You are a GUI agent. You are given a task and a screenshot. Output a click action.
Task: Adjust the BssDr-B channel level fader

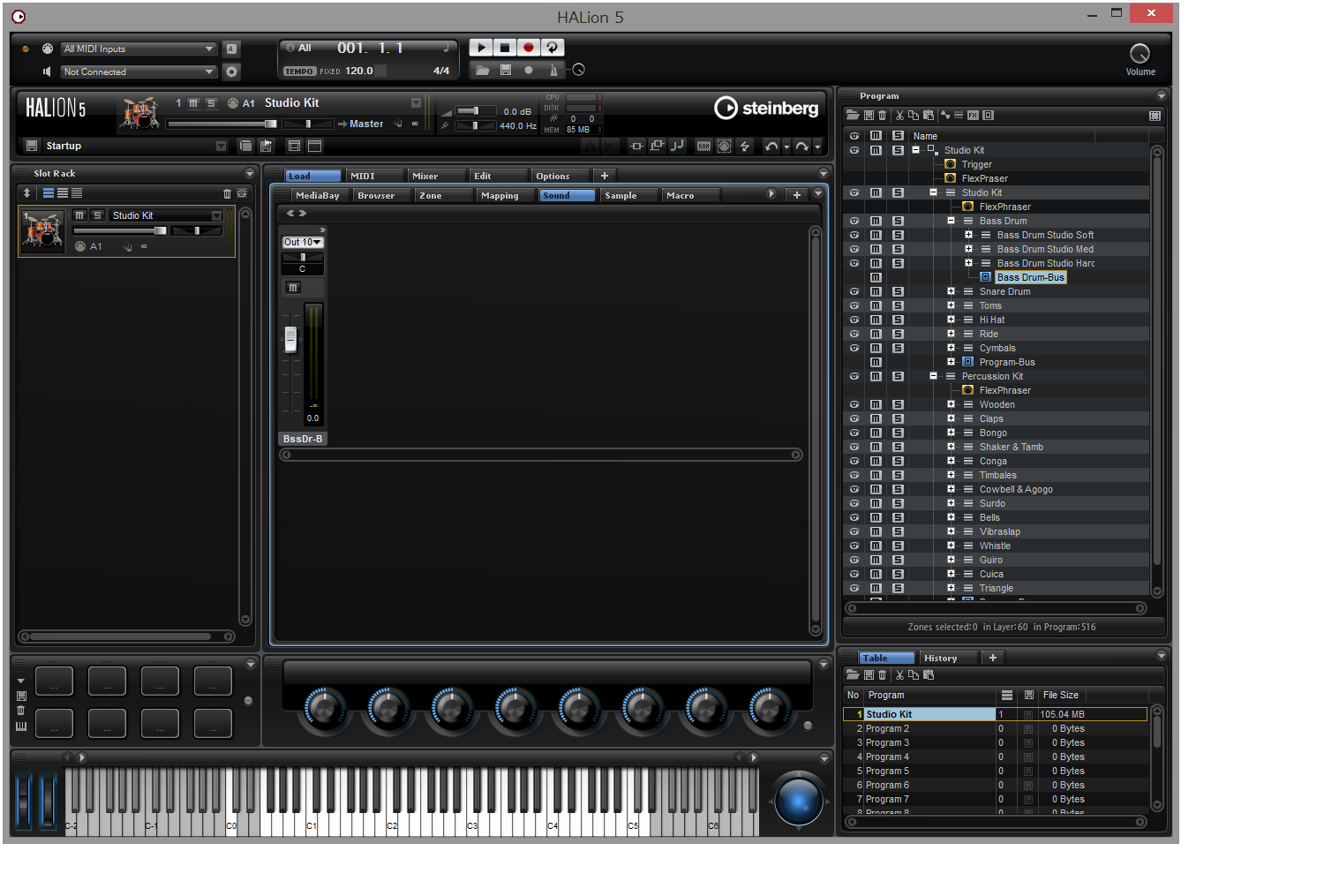pos(290,339)
